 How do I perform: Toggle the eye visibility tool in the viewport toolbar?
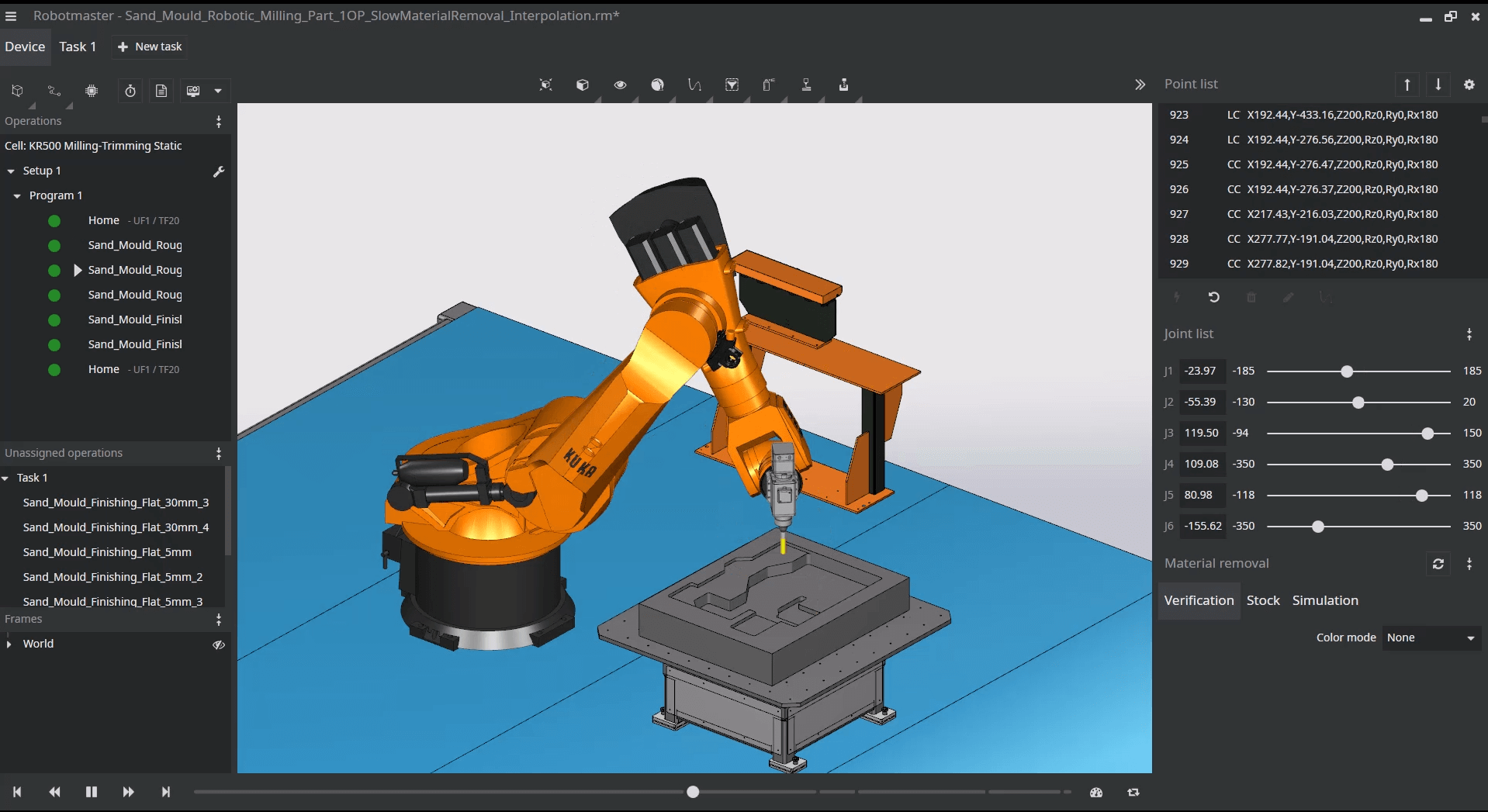pos(620,85)
